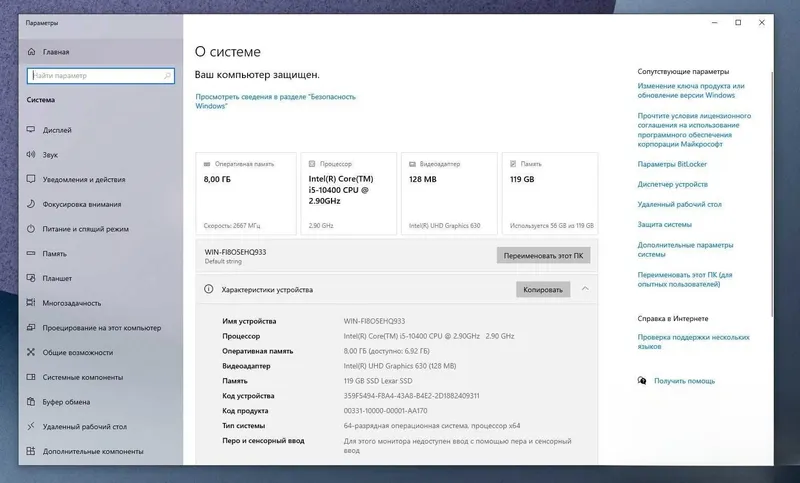Collapse the Характеристики устройства section chevron
Screen dimensions: 800x483
585,289
